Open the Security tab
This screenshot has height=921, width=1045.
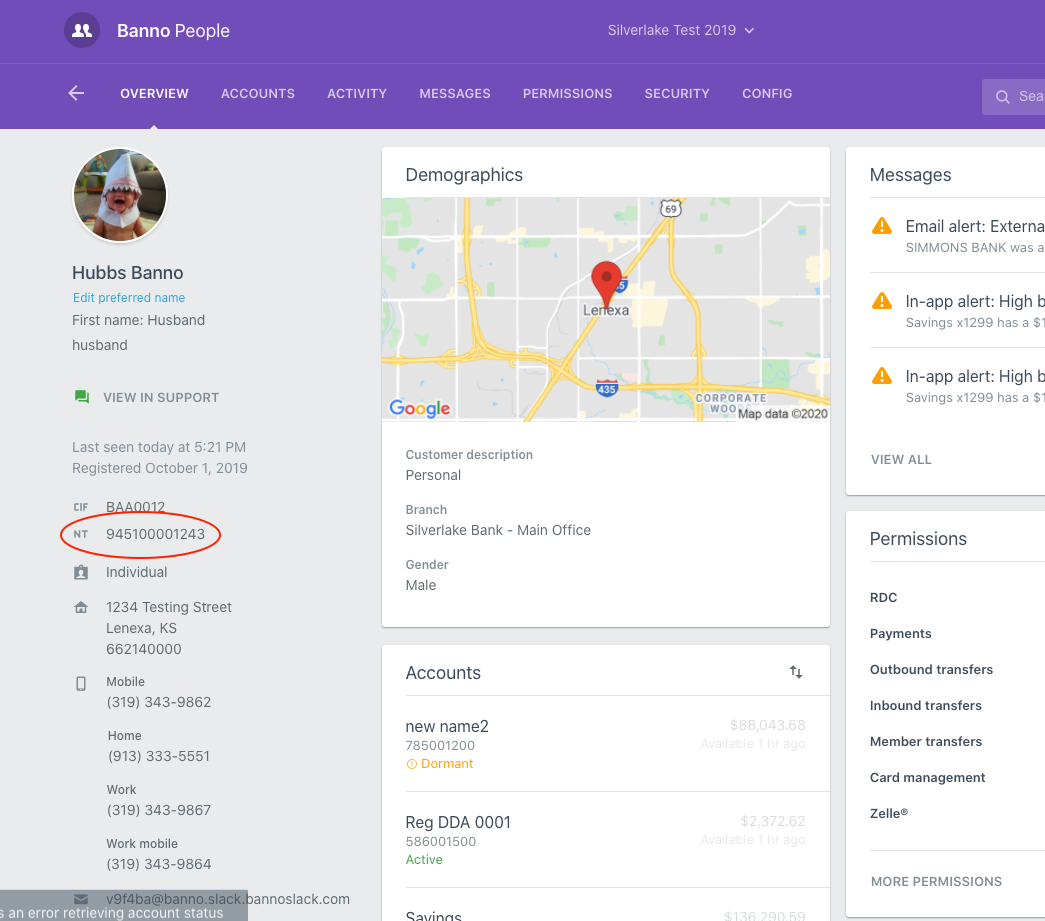(677, 93)
